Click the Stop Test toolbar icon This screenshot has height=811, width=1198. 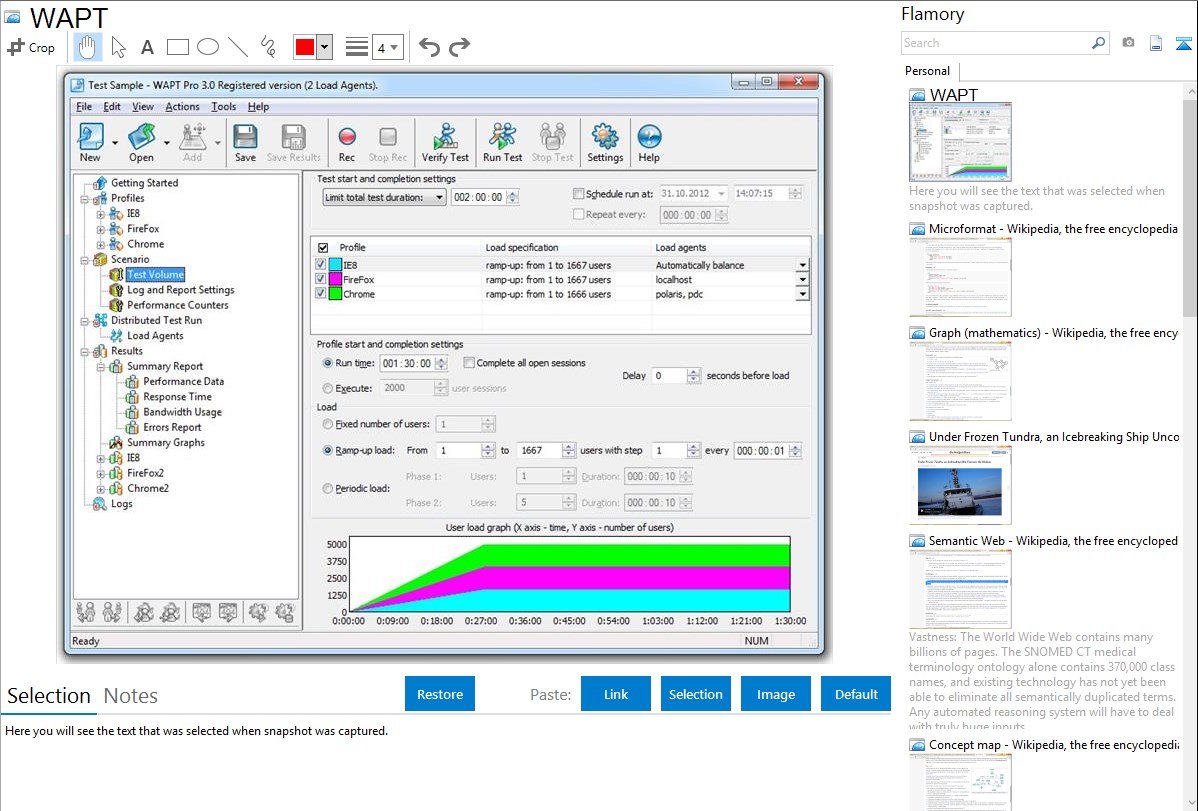(x=552, y=143)
